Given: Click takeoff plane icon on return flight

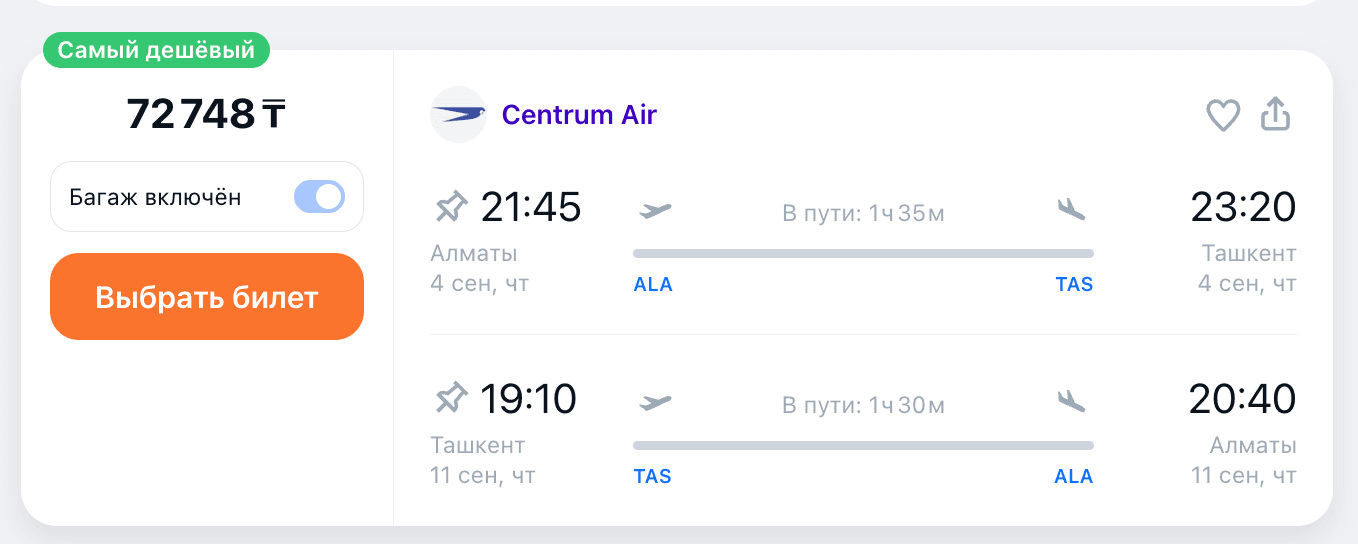Looking at the screenshot, I should [655, 402].
